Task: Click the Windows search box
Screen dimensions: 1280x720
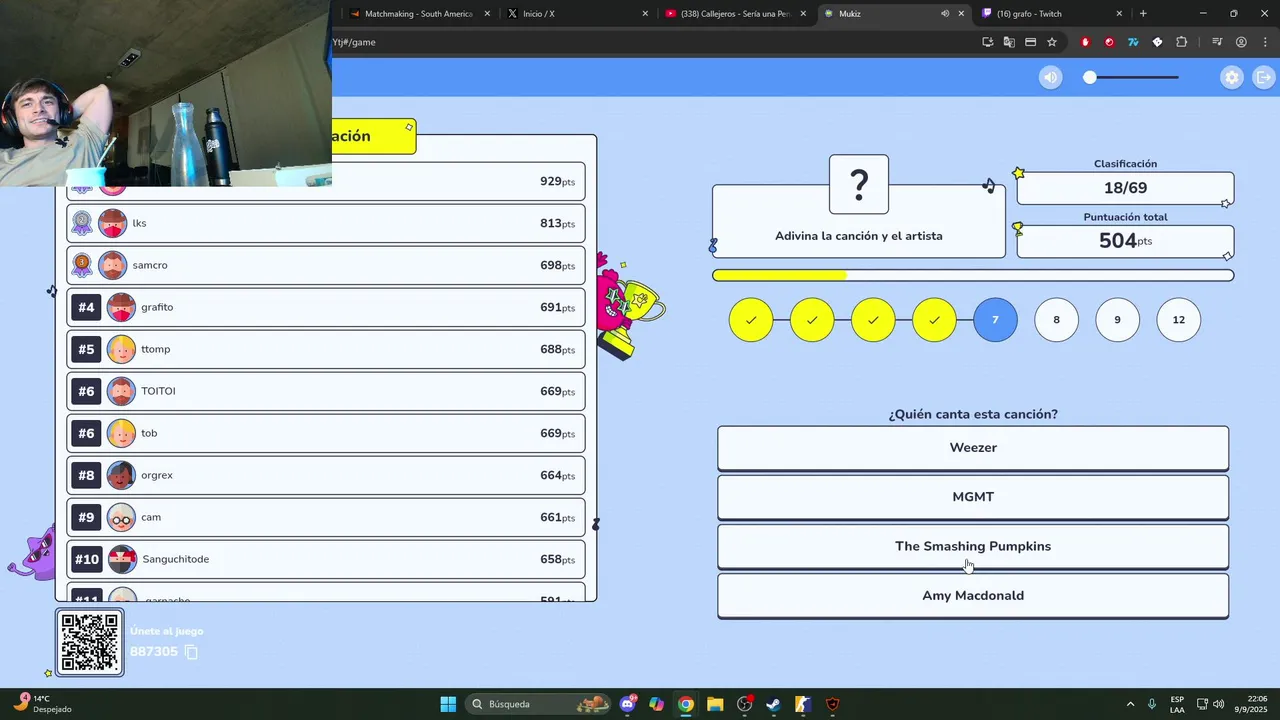Action: [540, 704]
